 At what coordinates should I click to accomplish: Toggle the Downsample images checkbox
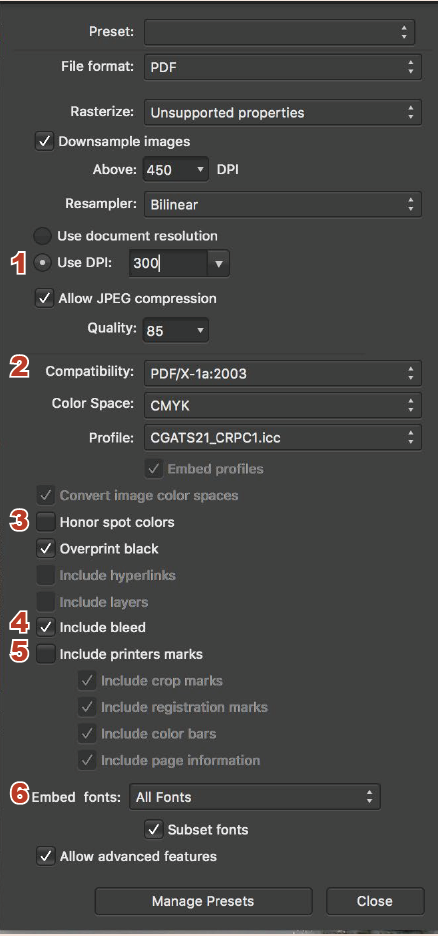tap(45, 142)
